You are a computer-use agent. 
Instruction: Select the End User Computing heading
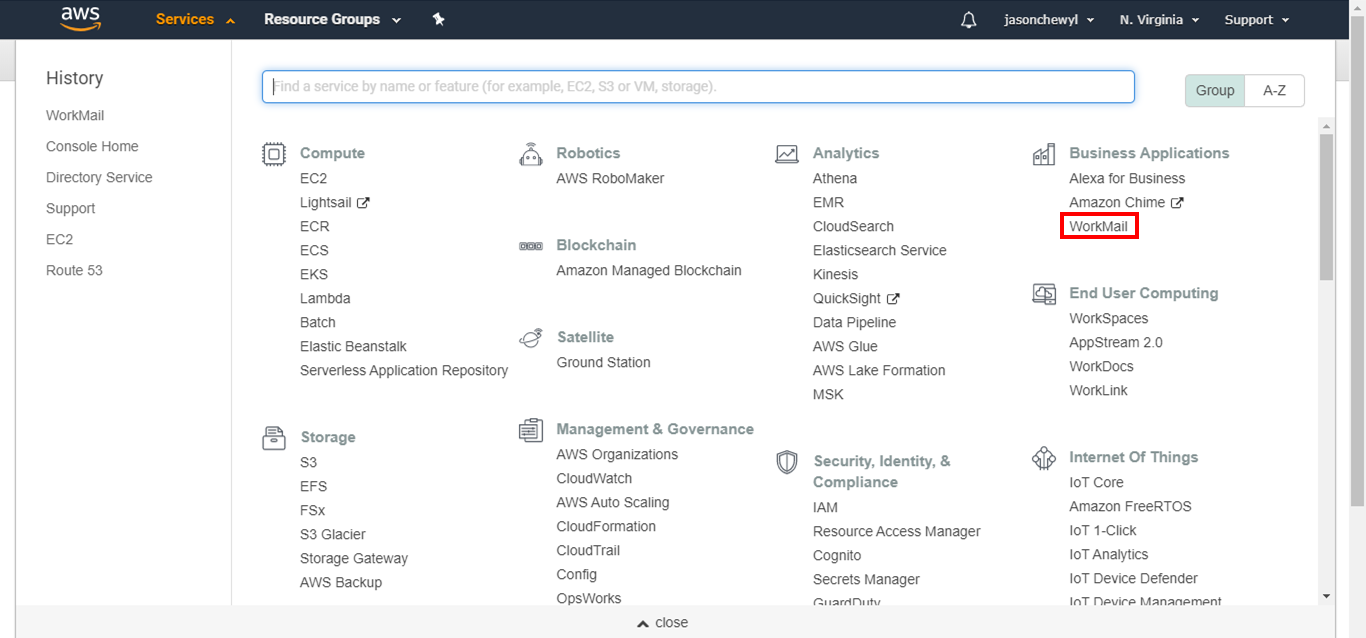(1144, 294)
